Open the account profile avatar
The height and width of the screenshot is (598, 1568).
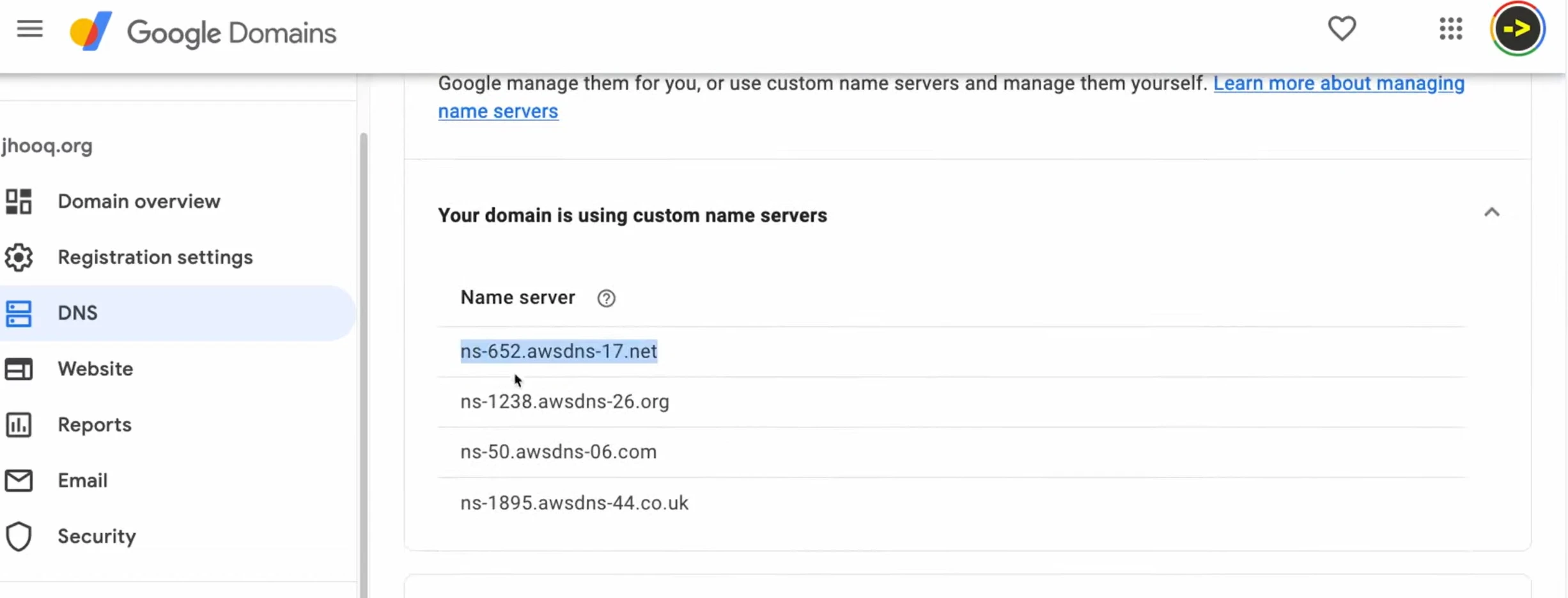[x=1517, y=29]
